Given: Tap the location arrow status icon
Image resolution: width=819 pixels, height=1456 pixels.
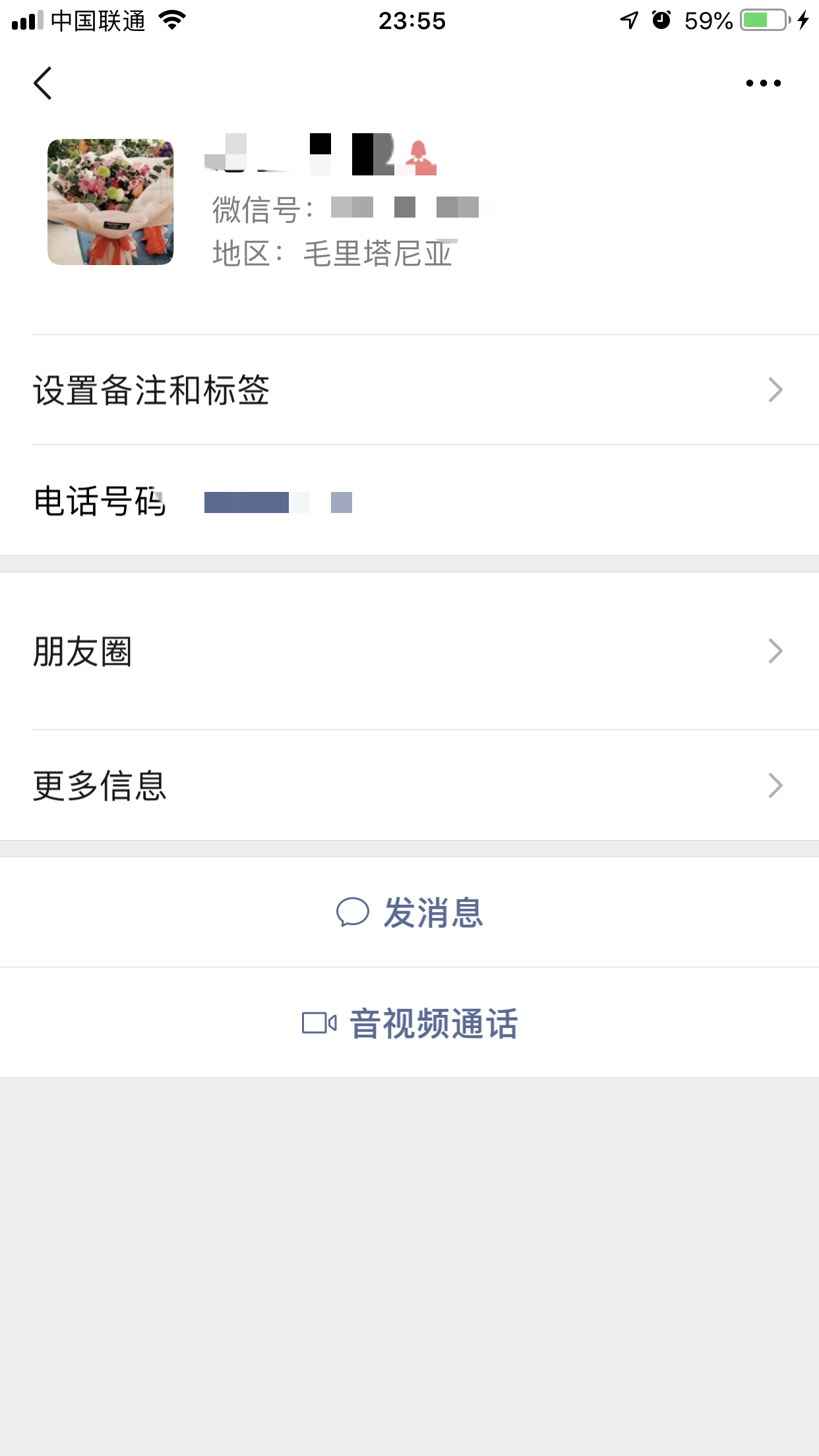Looking at the screenshot, I should [x=629, y=20].
